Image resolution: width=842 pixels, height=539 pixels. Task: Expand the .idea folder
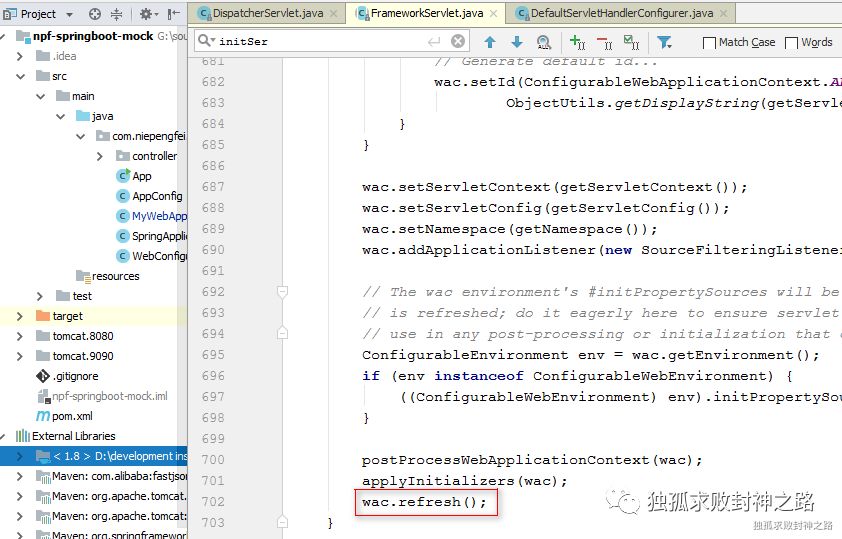point(20,56)
